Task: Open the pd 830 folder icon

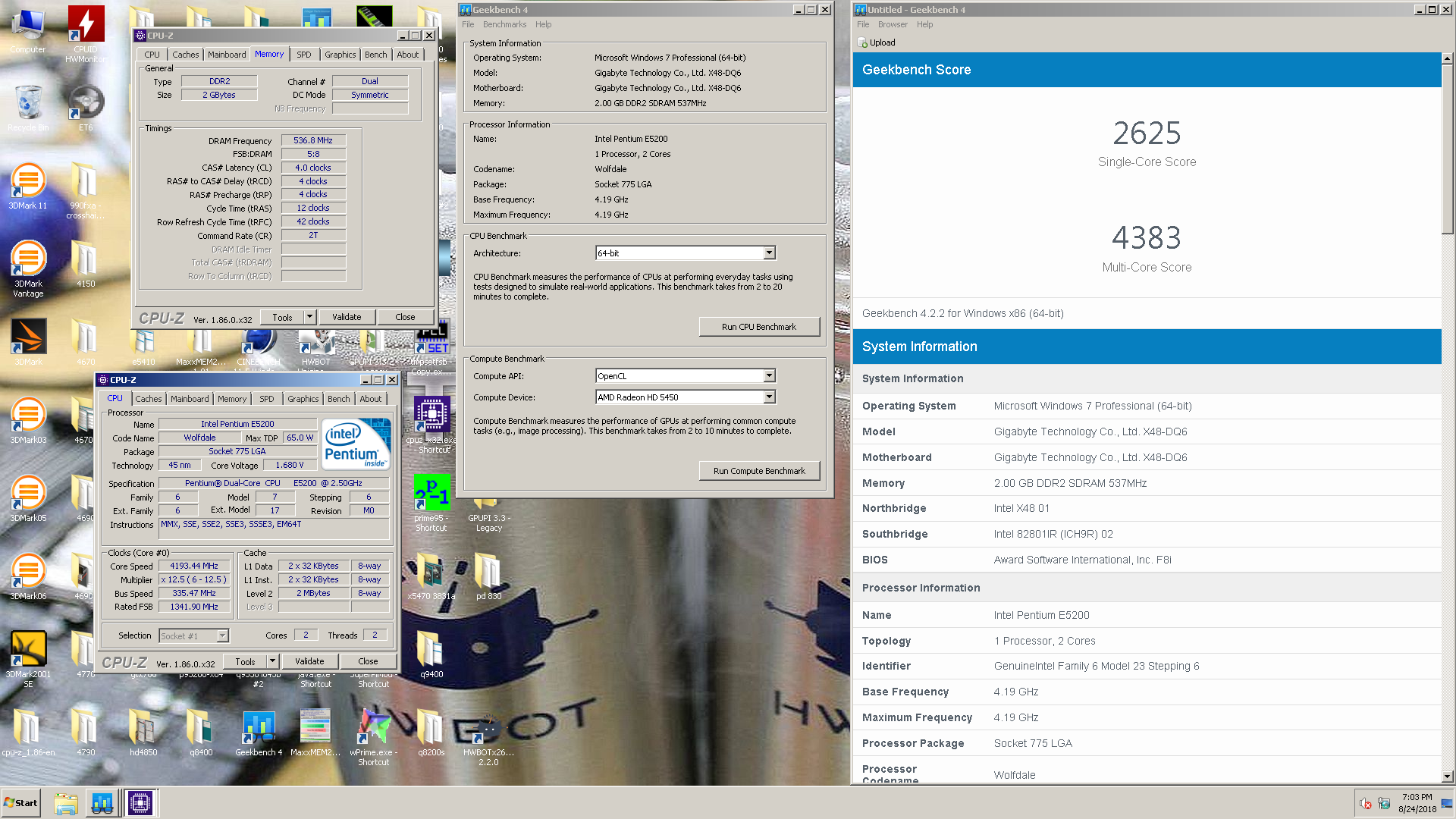Action: click(488, 576)
